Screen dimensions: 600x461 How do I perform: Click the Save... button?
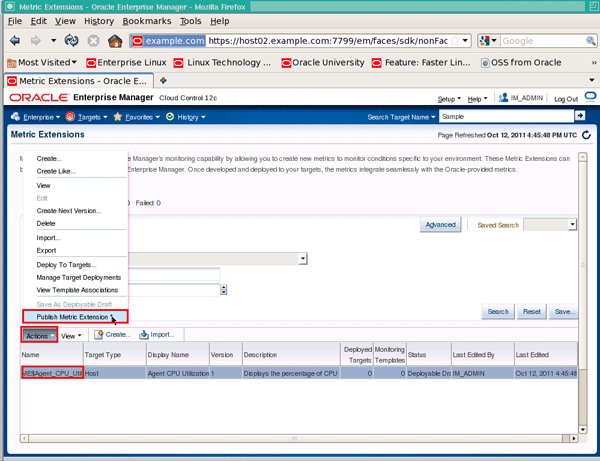564,311
